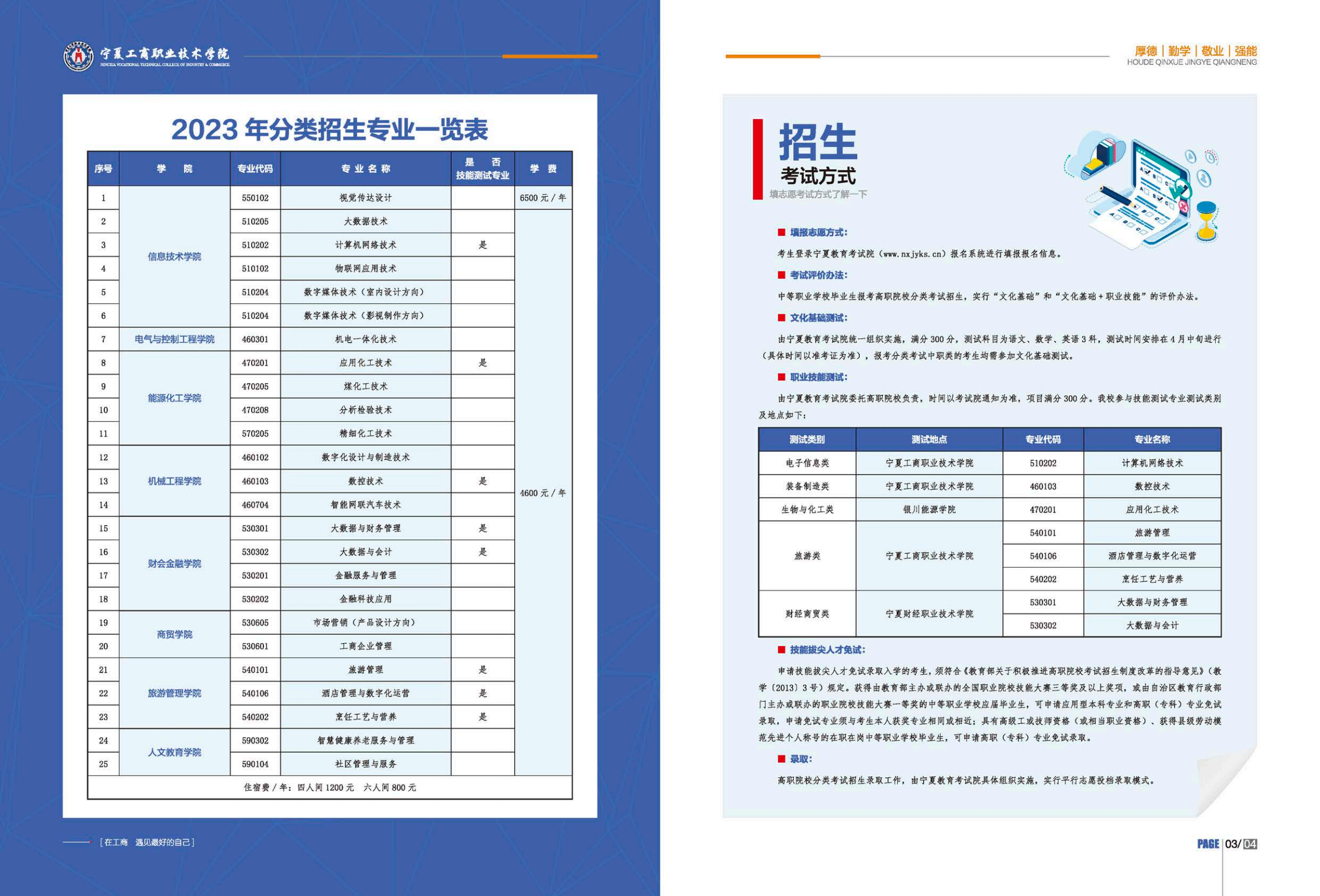This screenshot has width=1320, height=896.
Task: Click the 财经商贸类 category cell
Action: (x=807, y=614)
